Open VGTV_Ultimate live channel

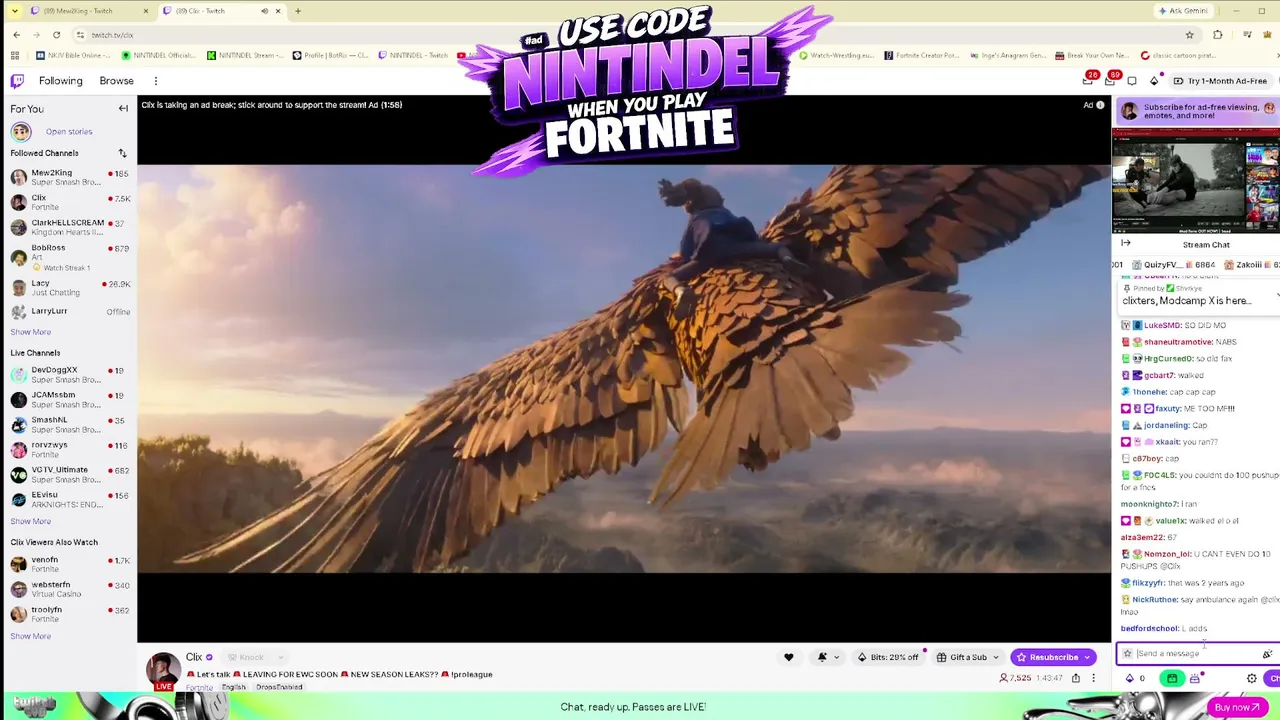click(x=69, y=475)
